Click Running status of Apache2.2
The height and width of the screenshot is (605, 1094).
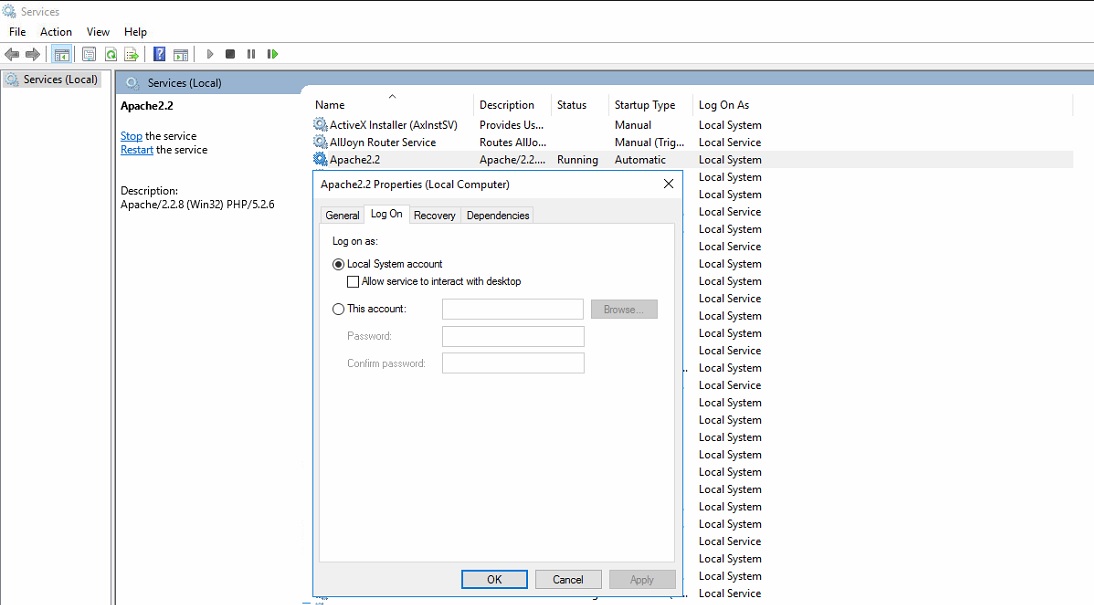[577, 160]
